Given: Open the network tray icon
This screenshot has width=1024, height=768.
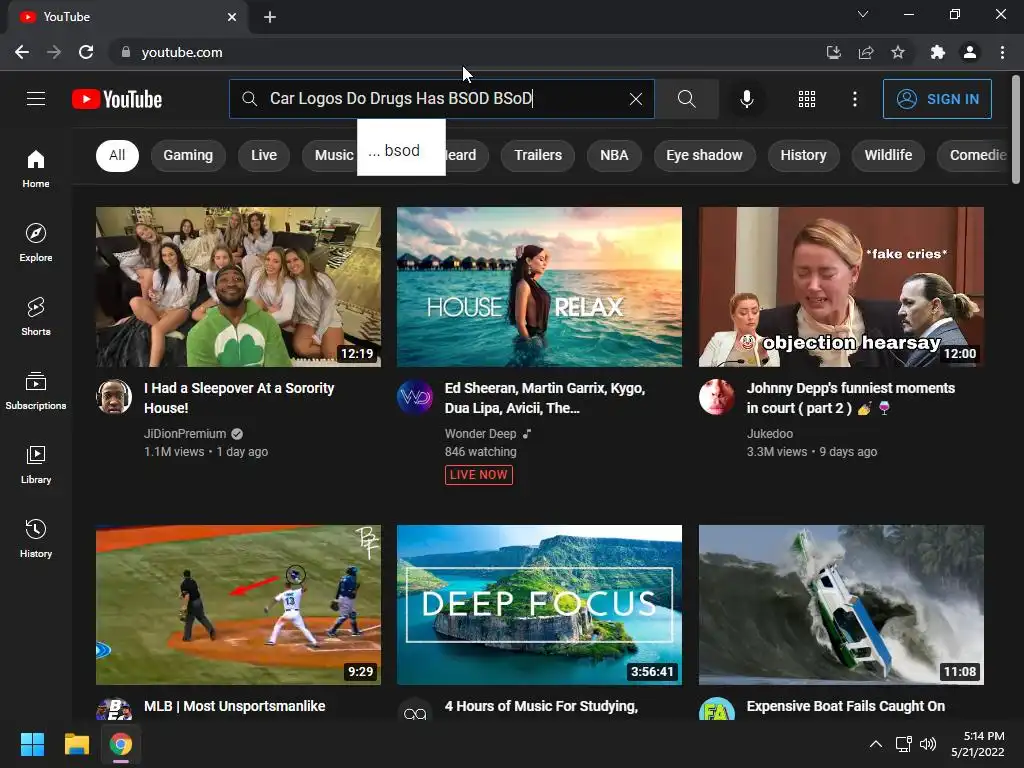Looking at the screenshot, I should pos(904,744).
